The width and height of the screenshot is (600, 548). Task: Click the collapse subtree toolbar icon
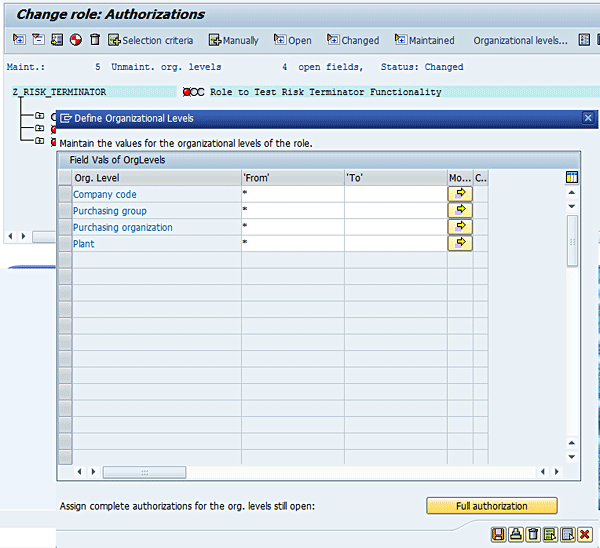(x=38, y=39)
